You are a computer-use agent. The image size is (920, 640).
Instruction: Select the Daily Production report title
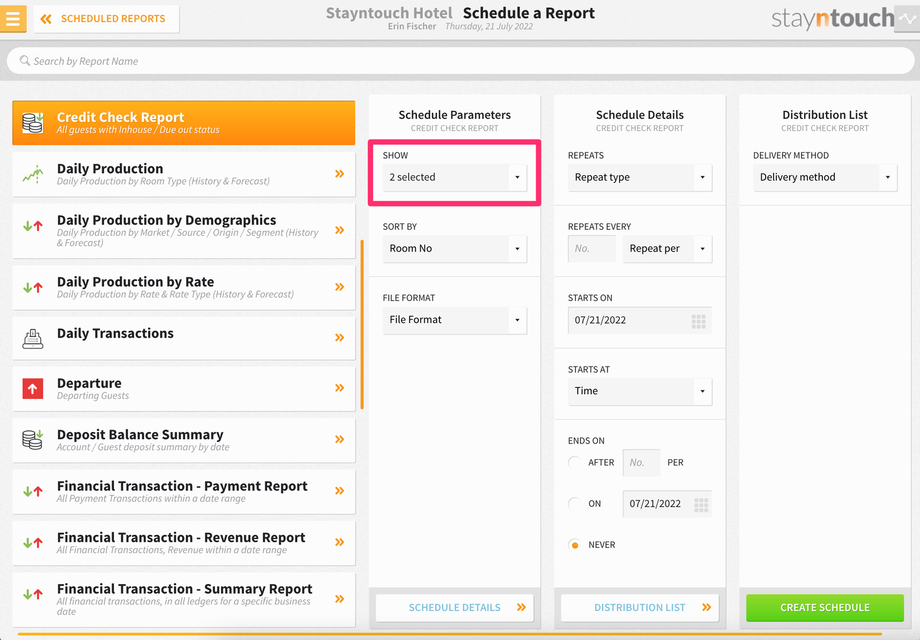pos(110,169)
